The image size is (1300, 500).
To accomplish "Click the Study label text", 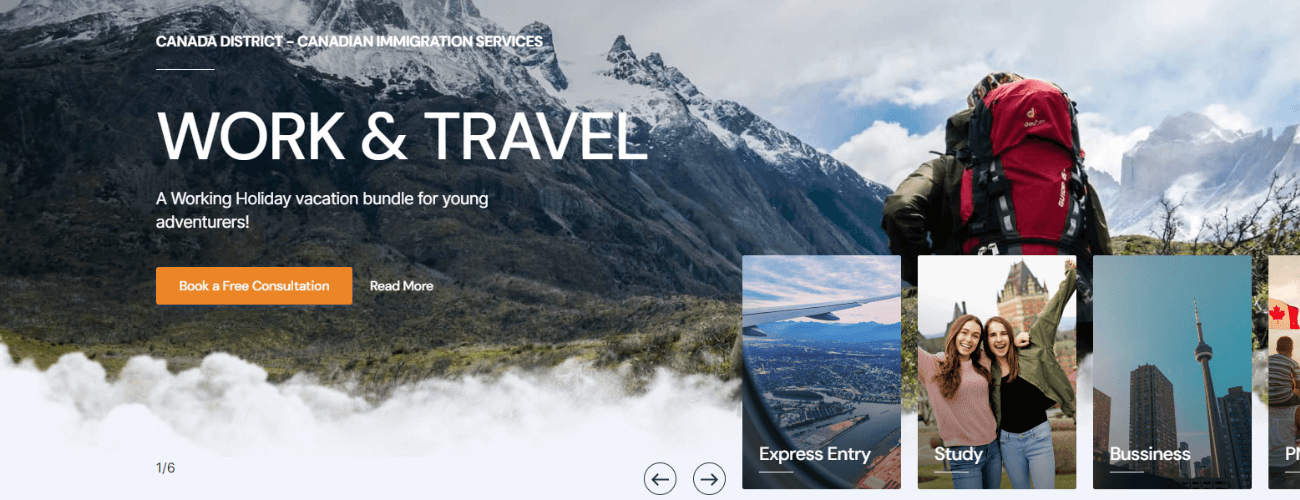I will 958,454.
